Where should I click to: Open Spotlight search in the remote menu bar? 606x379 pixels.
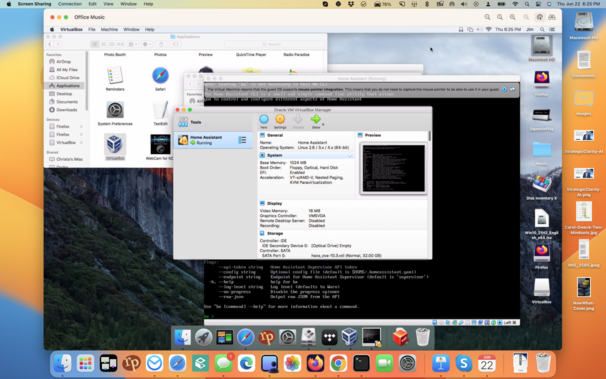542,29
